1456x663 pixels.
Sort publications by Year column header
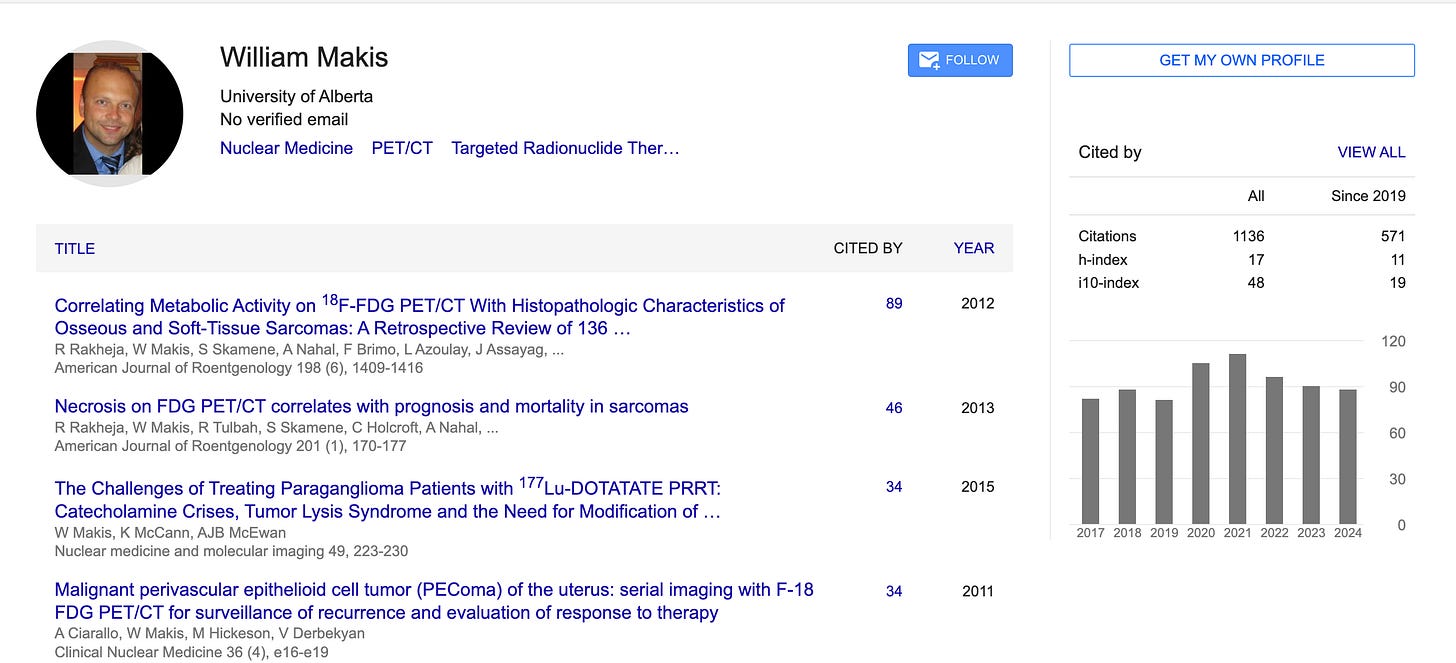point(974,248)
